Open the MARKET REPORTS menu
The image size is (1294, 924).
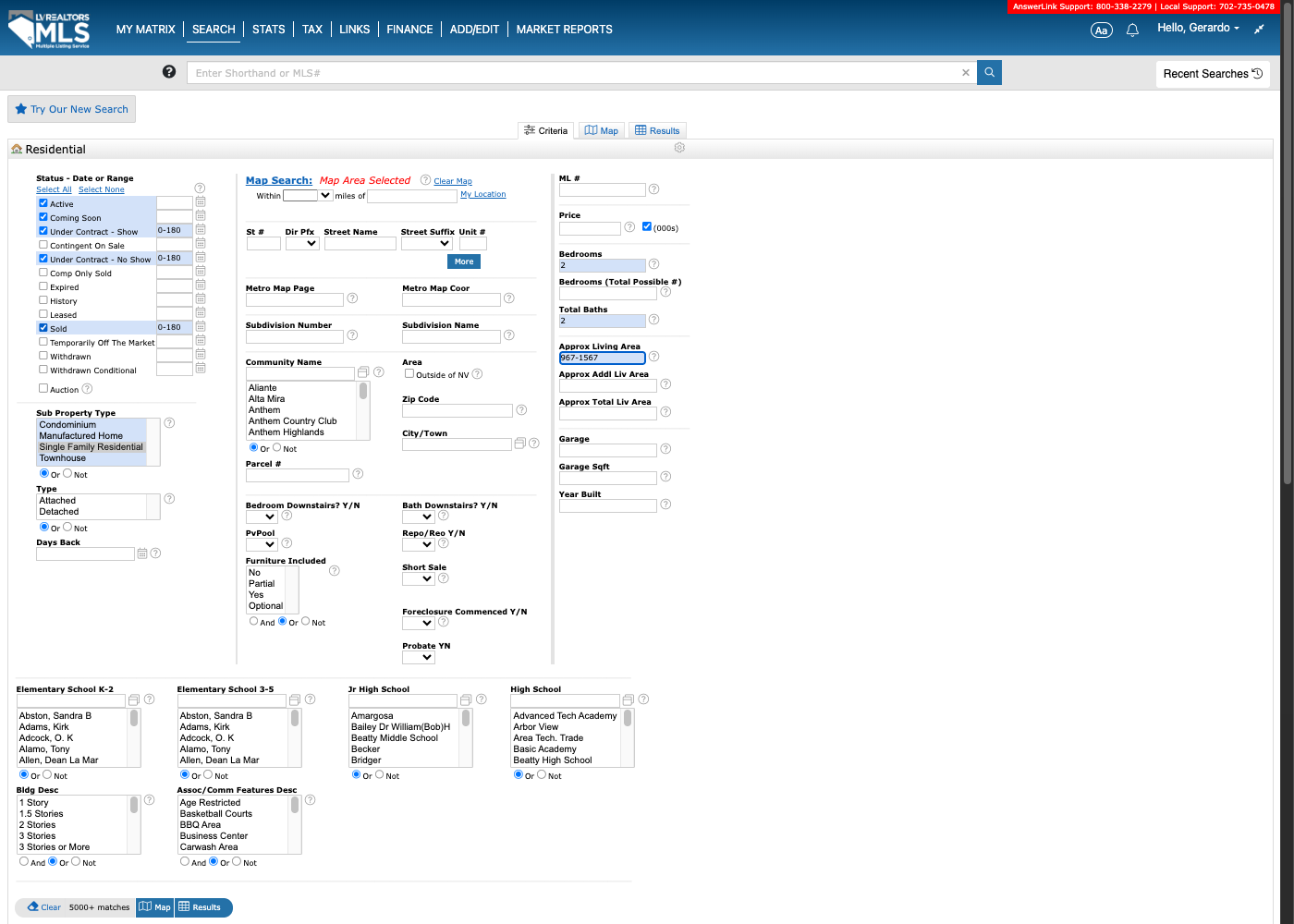[564, 30]
